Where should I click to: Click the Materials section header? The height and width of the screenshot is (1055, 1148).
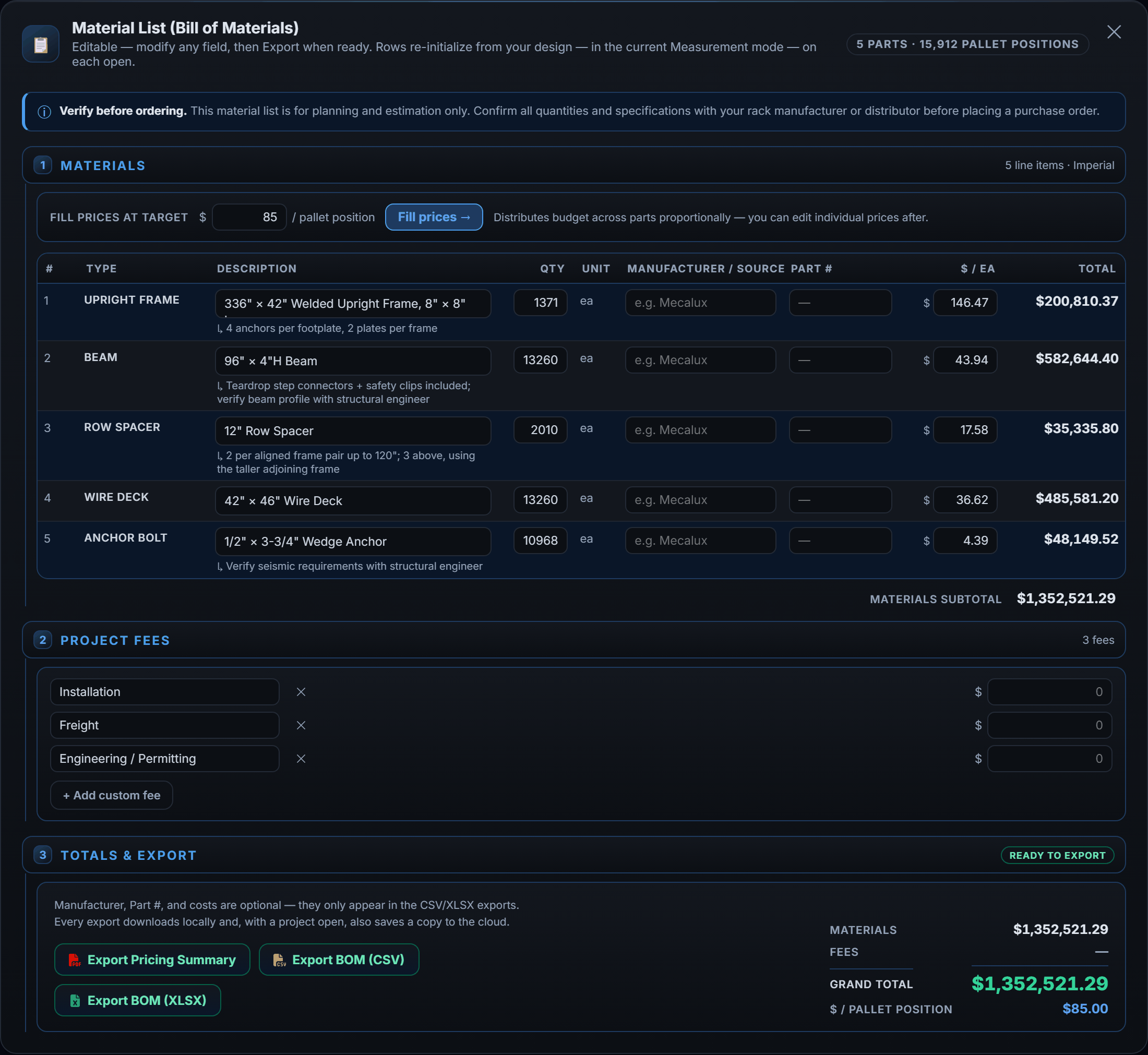pyautogui.click(x=573, y=165)
